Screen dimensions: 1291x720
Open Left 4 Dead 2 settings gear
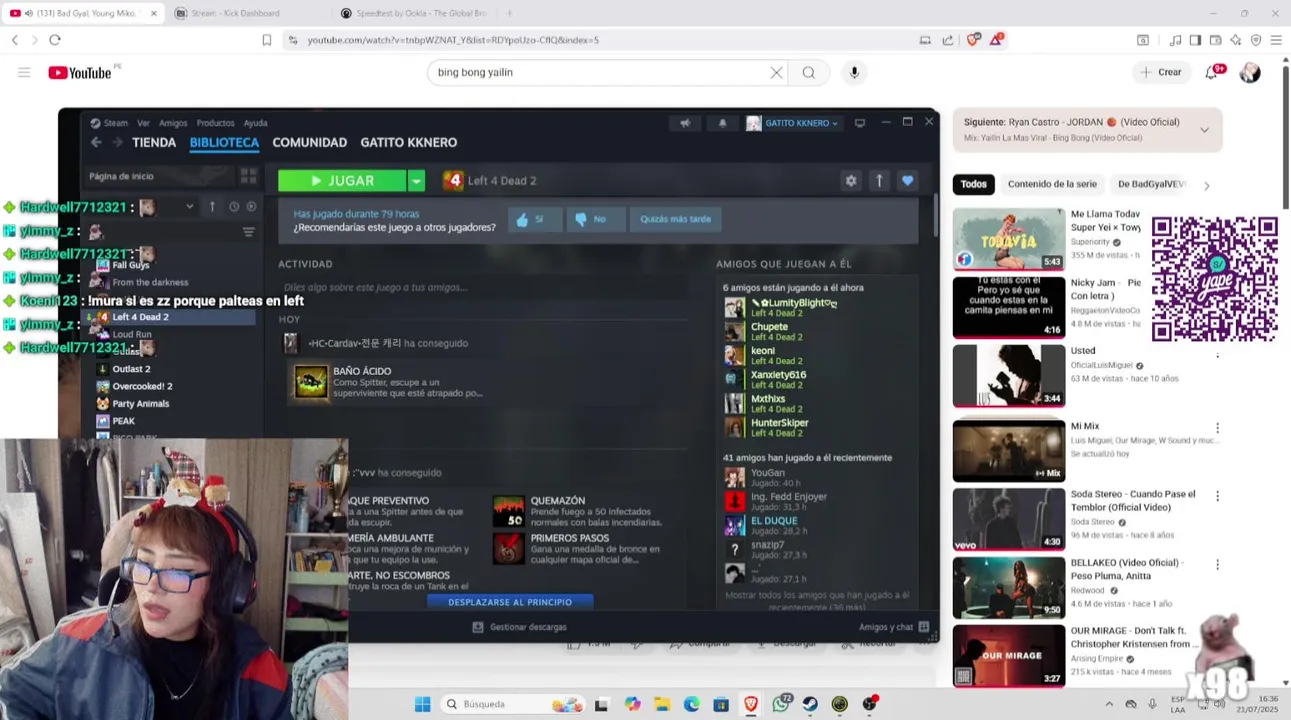[x=851, y=181]
